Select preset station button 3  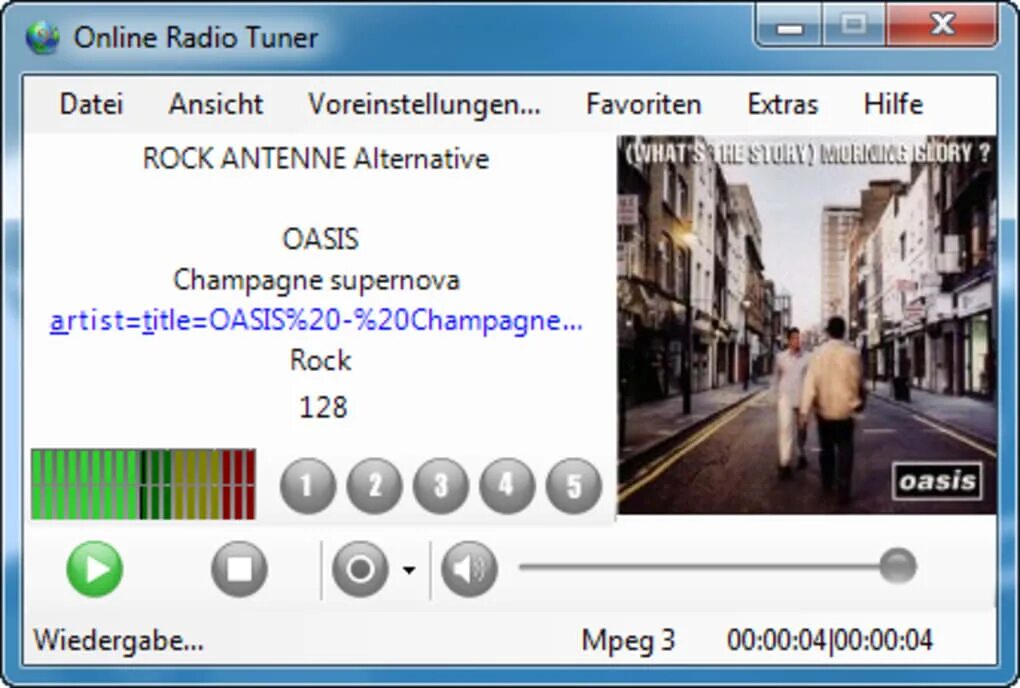pos(441,486)
